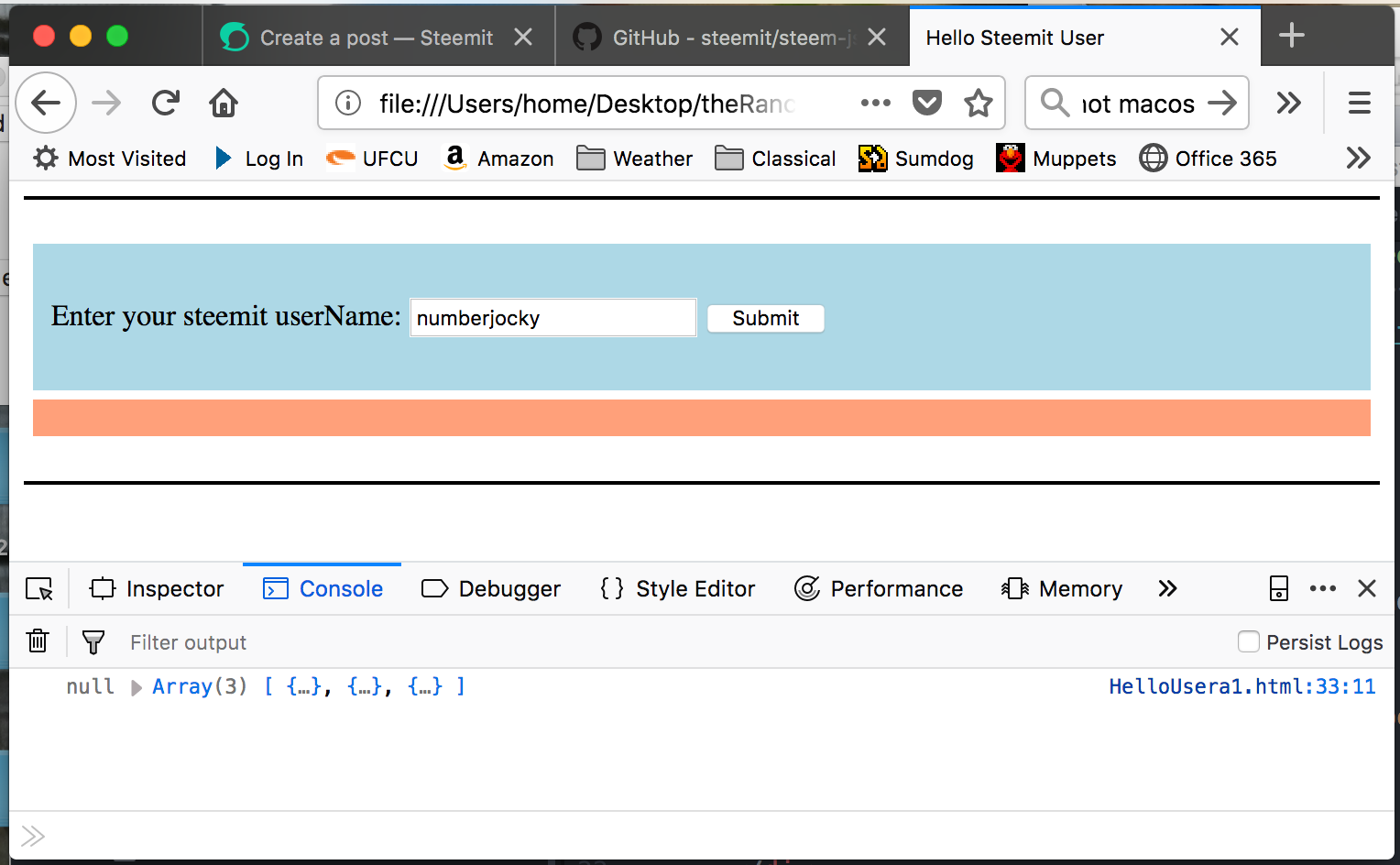Show more developer tools tabs
Viewport: 1400px width, 865px height.
(x=1167, y=588)
